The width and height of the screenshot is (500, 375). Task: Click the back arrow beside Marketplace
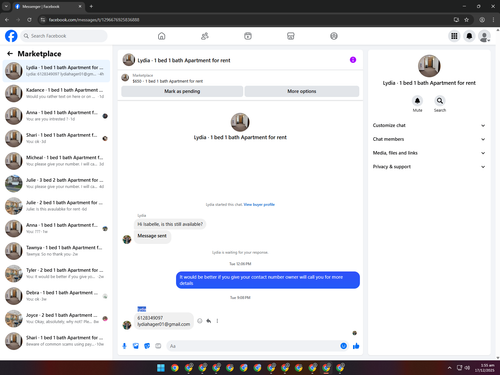[x=10, y=53]
